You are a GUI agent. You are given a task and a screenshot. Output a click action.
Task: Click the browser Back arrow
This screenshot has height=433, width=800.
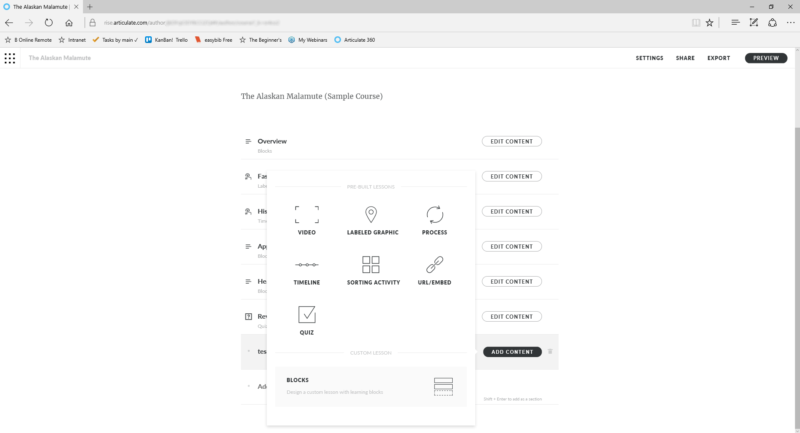tap(9, 22)
